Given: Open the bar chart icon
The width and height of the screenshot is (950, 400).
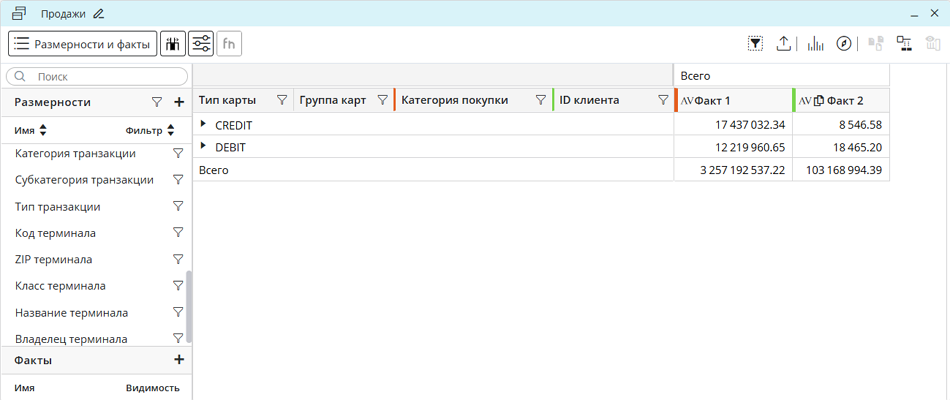Looking at the screenshot, I should click(816, 44).
